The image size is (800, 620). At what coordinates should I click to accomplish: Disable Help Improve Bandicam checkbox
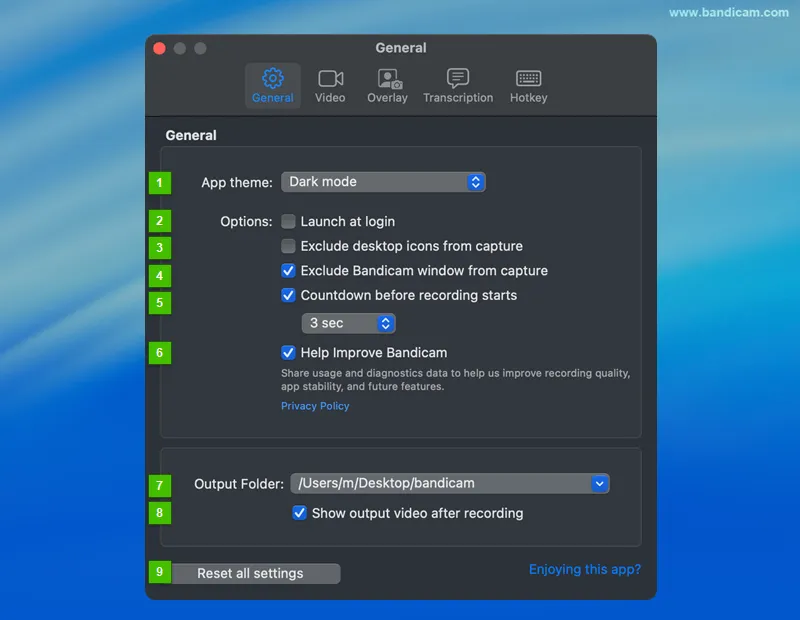tap(288, 353)
